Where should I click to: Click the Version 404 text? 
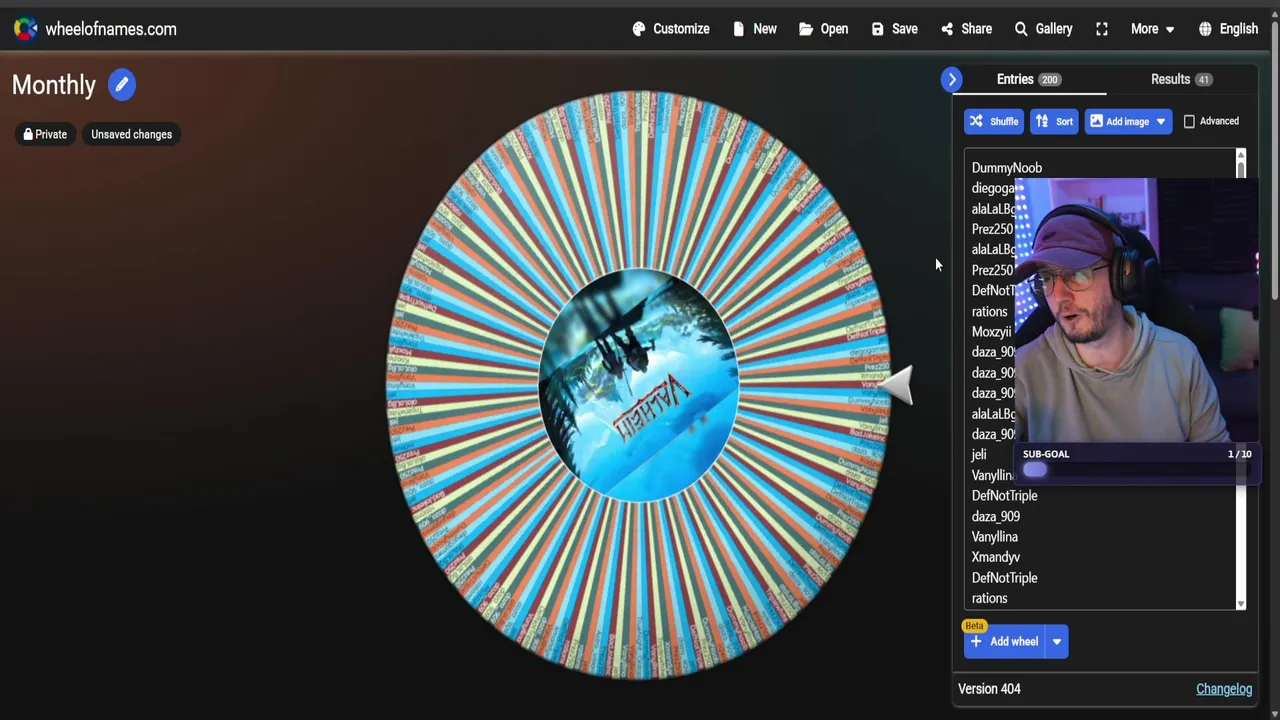(x=989, y=689)
